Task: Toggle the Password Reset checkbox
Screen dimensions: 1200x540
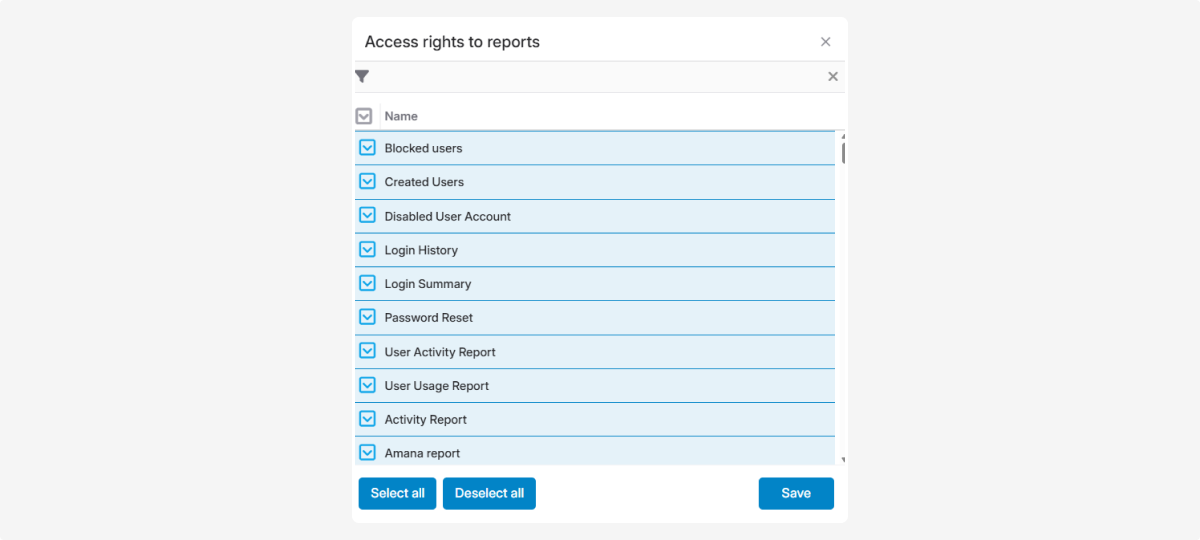Action: pyautogui.click(x=367, y=318)
